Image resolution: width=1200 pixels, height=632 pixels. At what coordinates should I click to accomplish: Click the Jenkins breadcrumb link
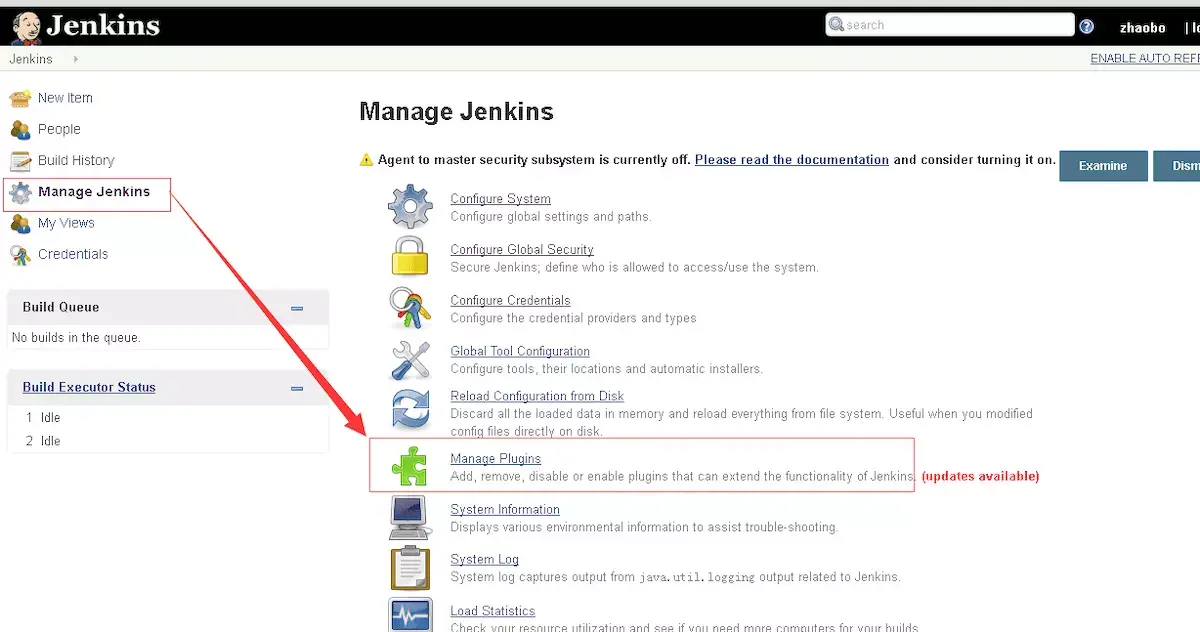pyautogui.click(x=31, y=59)
